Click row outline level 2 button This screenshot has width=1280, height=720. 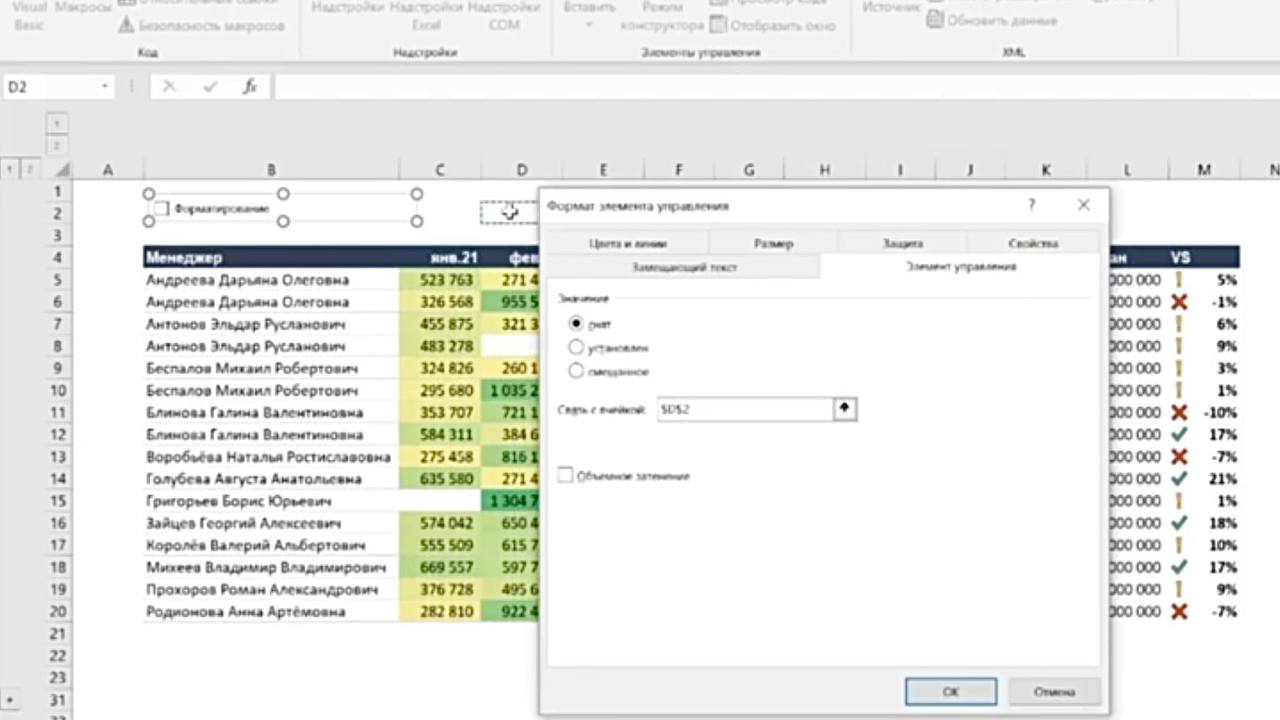pyautogui.click(x=28, y=170)
